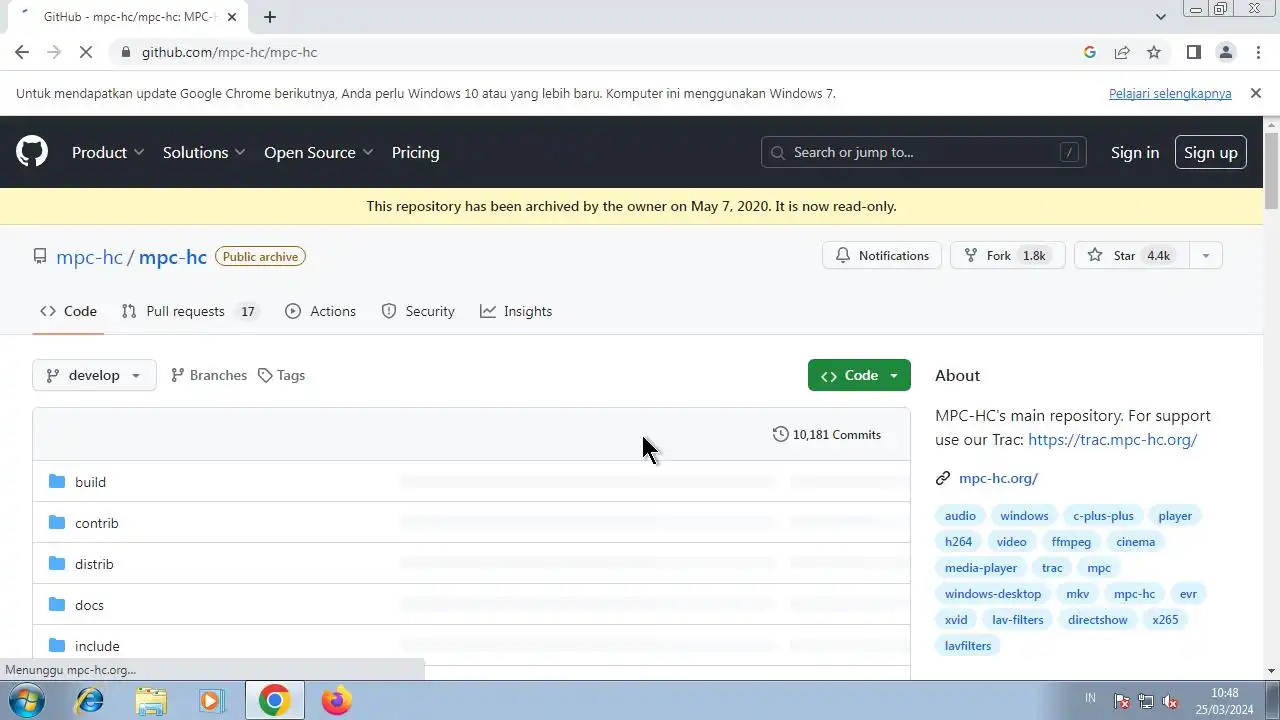Open Chrome three-dot menu
1280x720 pixels.
[x=1257, y=52]
